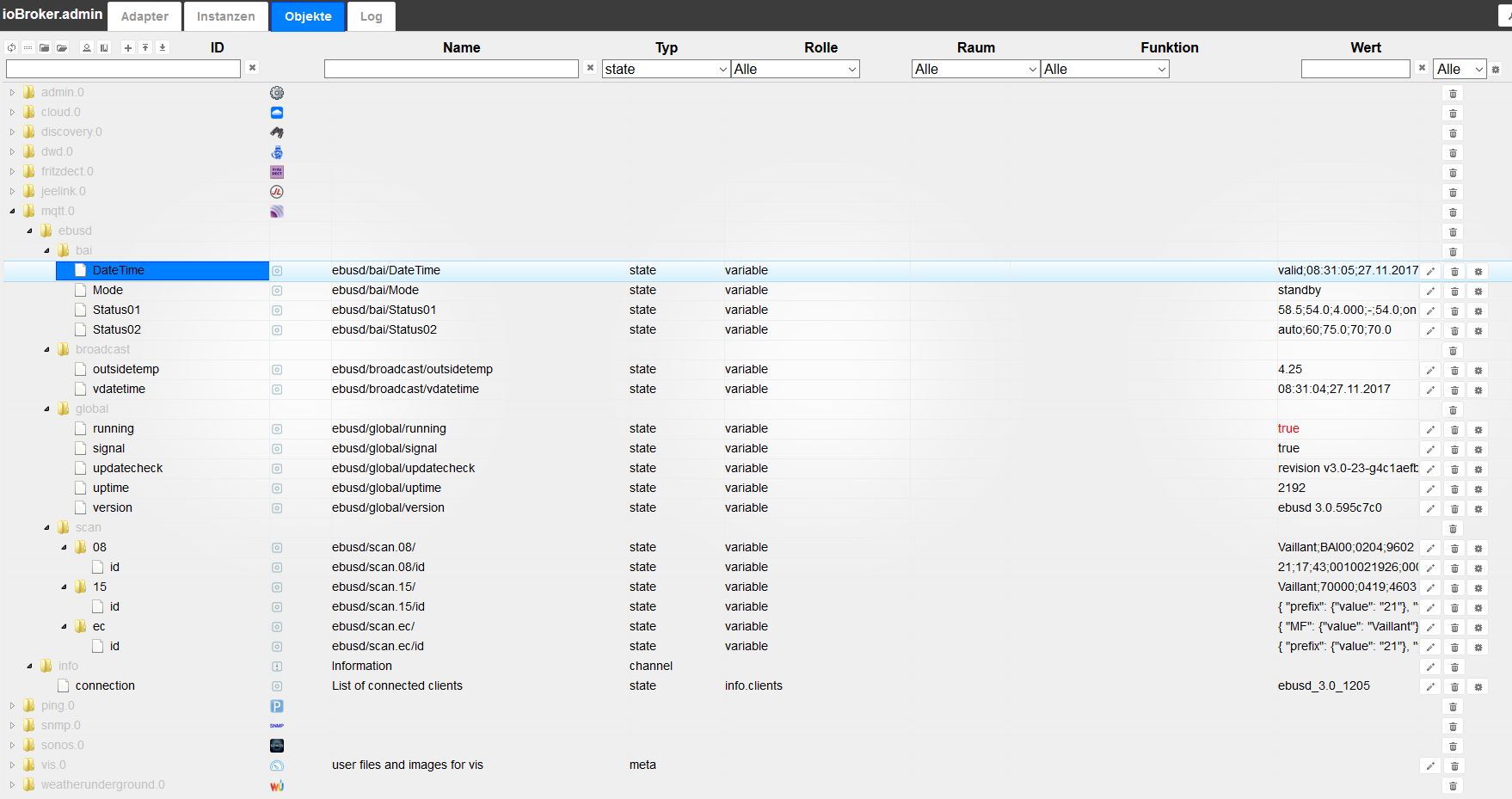The height and width of the screenshot is (799, 1512).
Task: Click the plus icon to add object
Action: (128, 48)
